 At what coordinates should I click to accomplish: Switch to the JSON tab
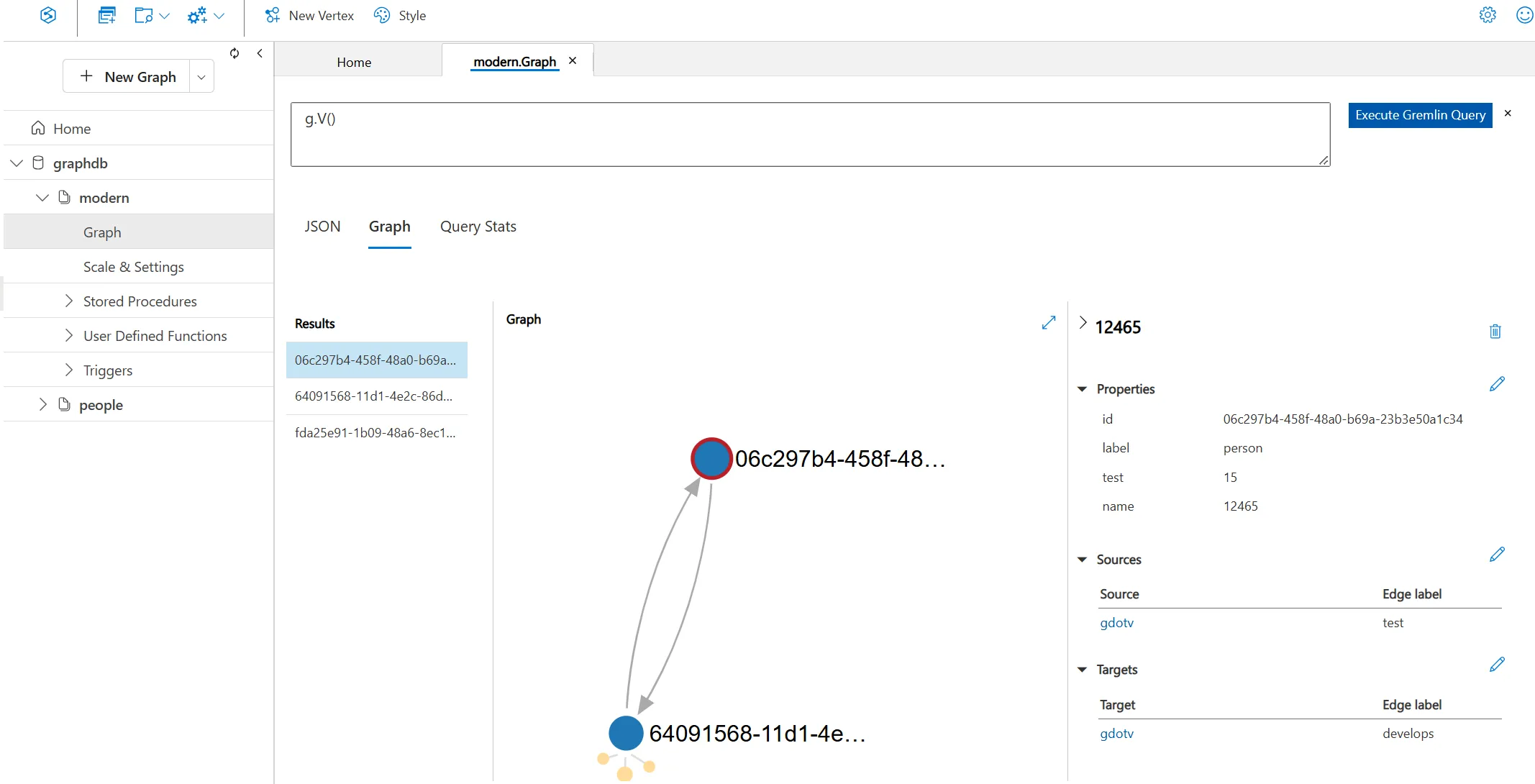(322, 227)
